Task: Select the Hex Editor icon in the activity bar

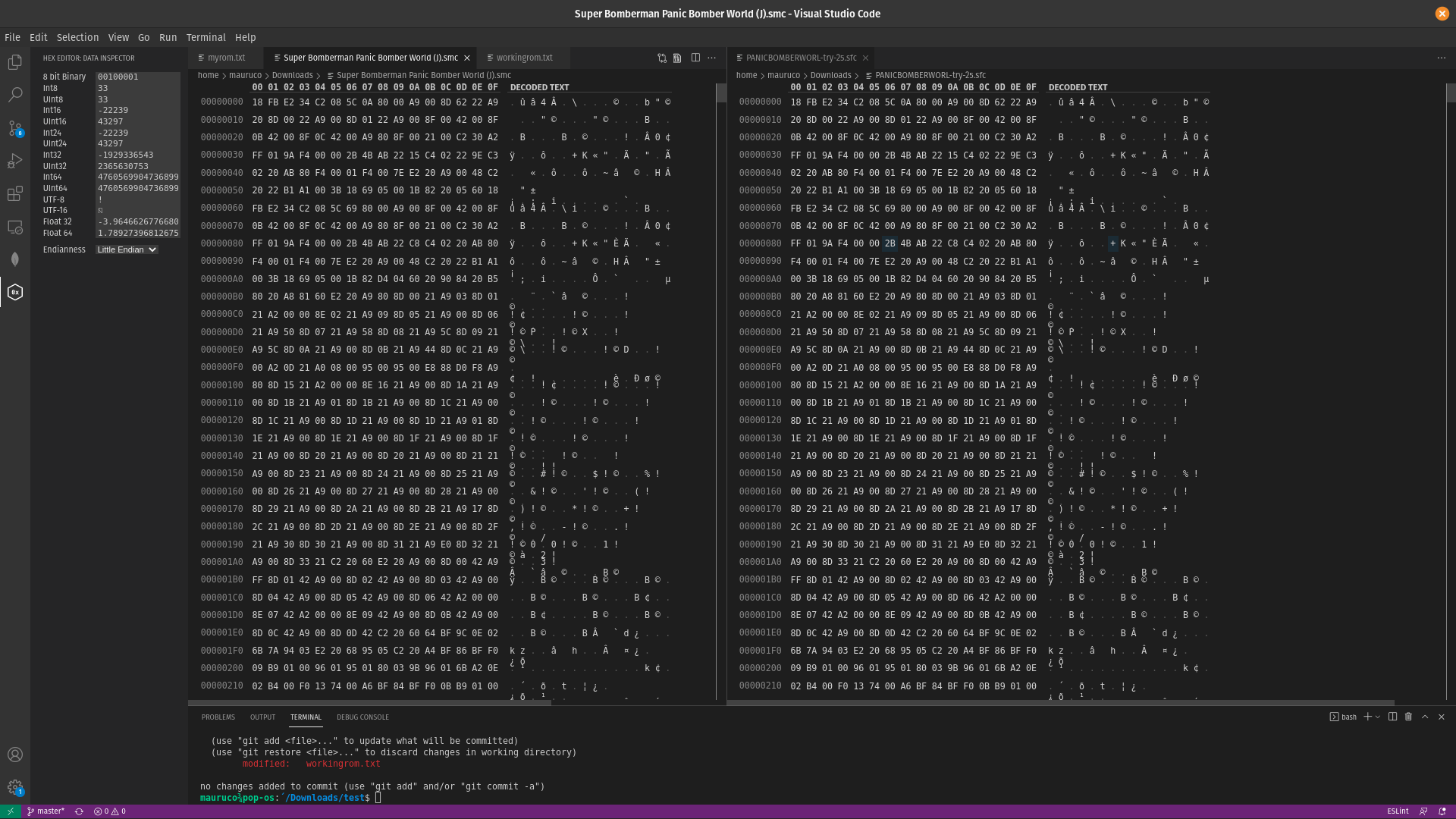Action: [x=15, y=292]
